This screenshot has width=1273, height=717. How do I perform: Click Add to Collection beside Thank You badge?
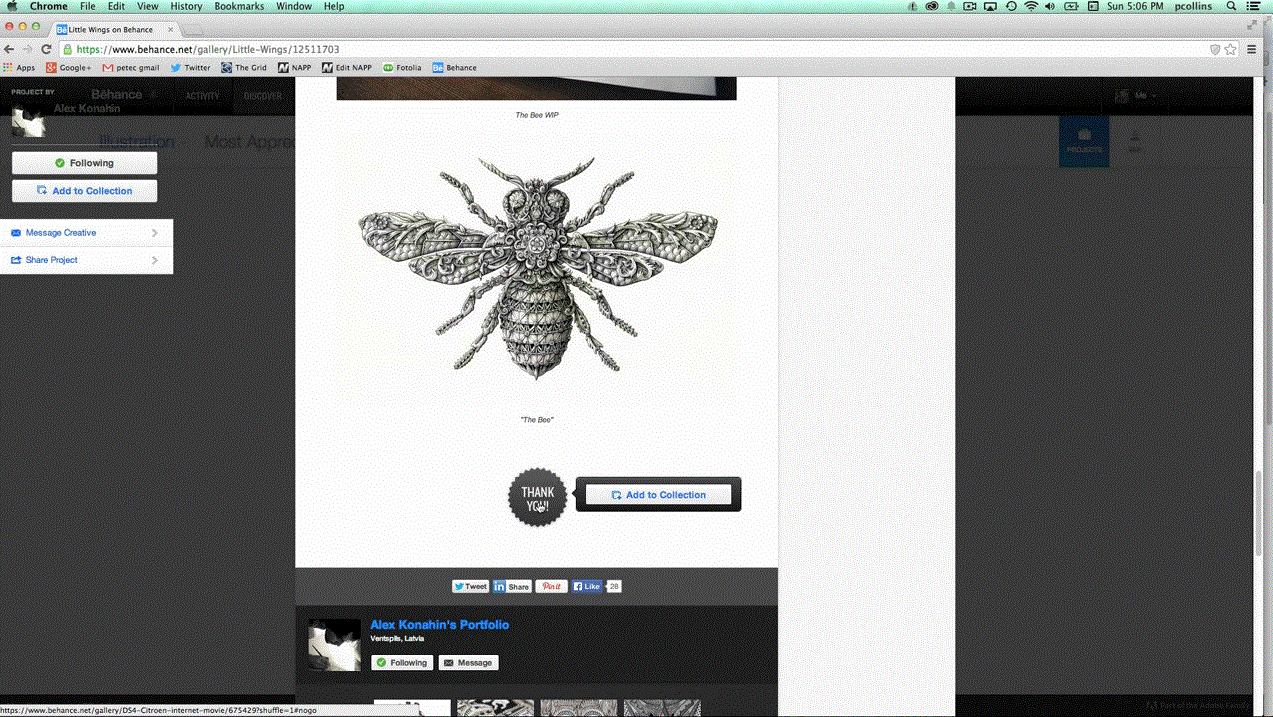pyautogui.click(x=658, y=495)
